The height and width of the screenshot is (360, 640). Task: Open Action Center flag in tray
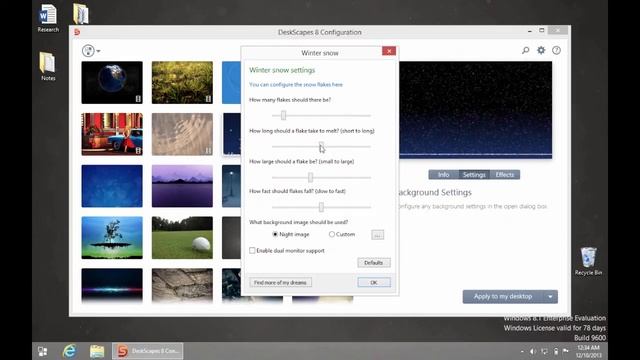pos(566,351)
